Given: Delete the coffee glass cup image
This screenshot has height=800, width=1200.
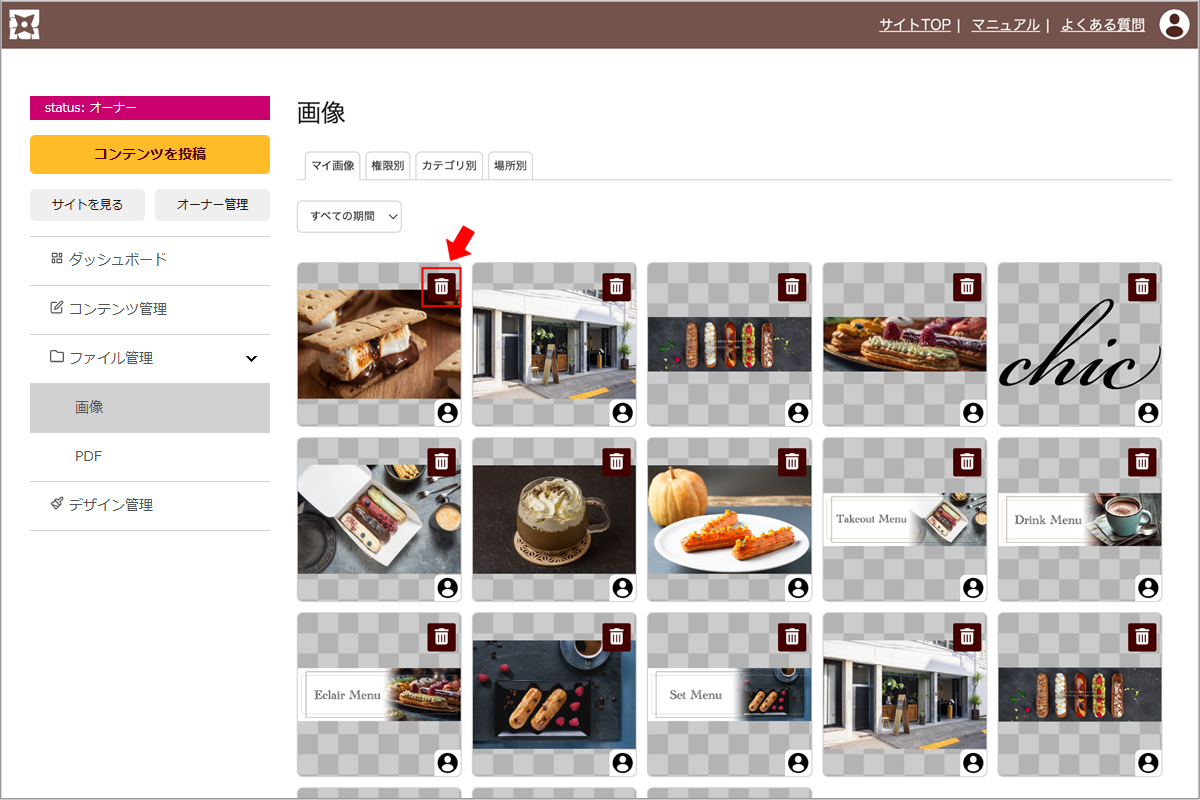Looking at the screenshot, I should [617, 462].
